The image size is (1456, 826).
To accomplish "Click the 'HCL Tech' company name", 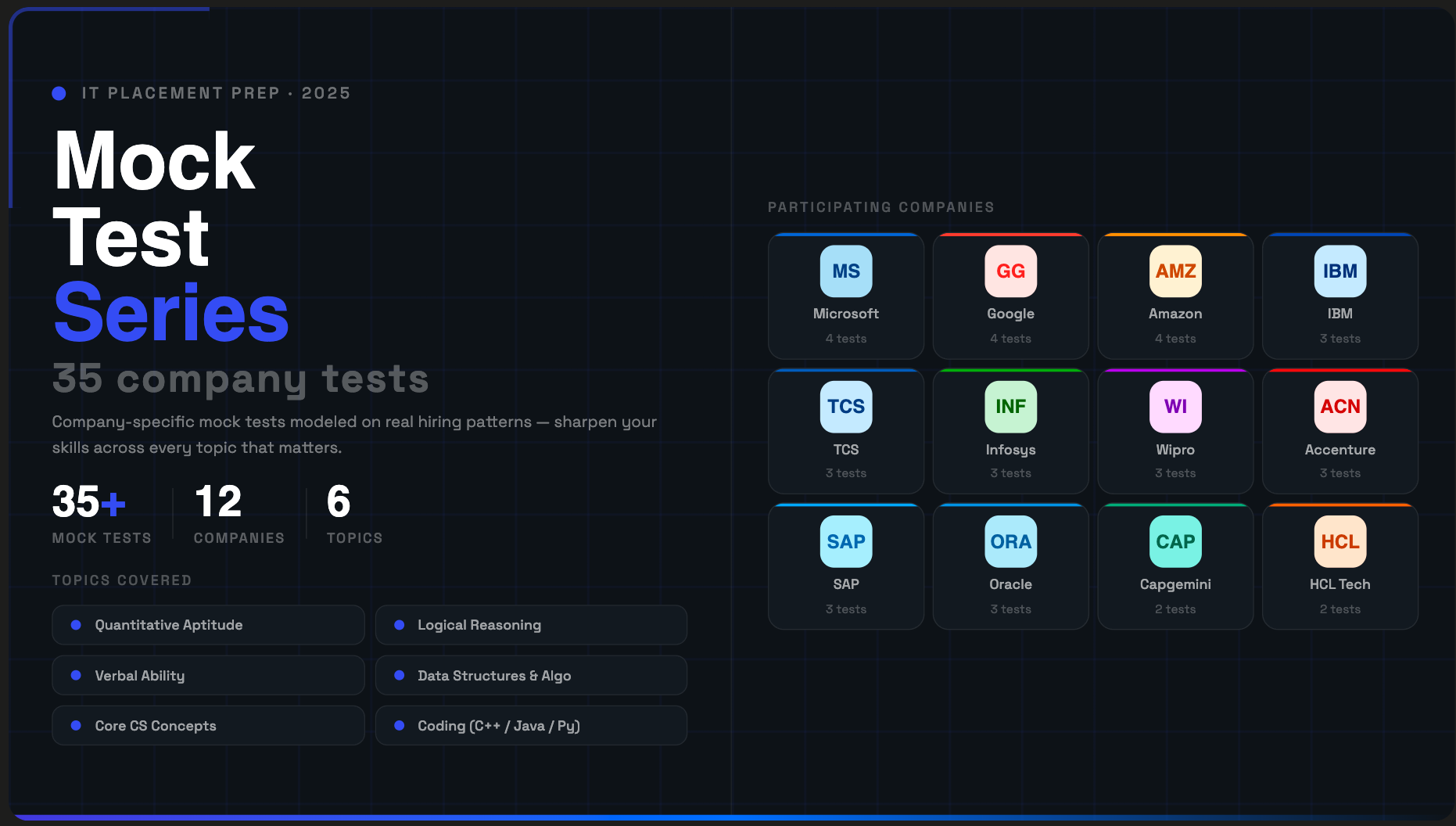I will pyautogui.click(x=1340, y=584).
